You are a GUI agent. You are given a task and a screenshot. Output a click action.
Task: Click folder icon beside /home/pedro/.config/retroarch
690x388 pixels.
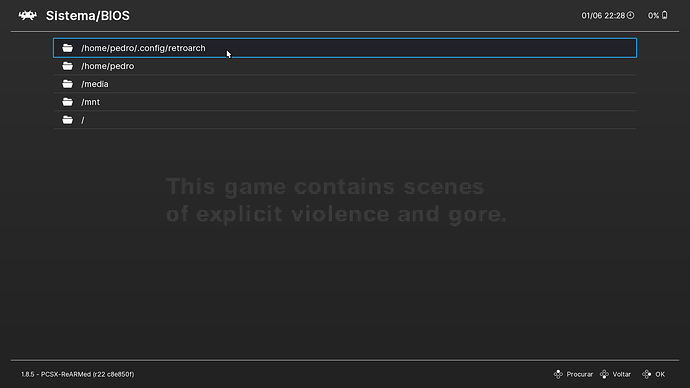click(67, 48)
